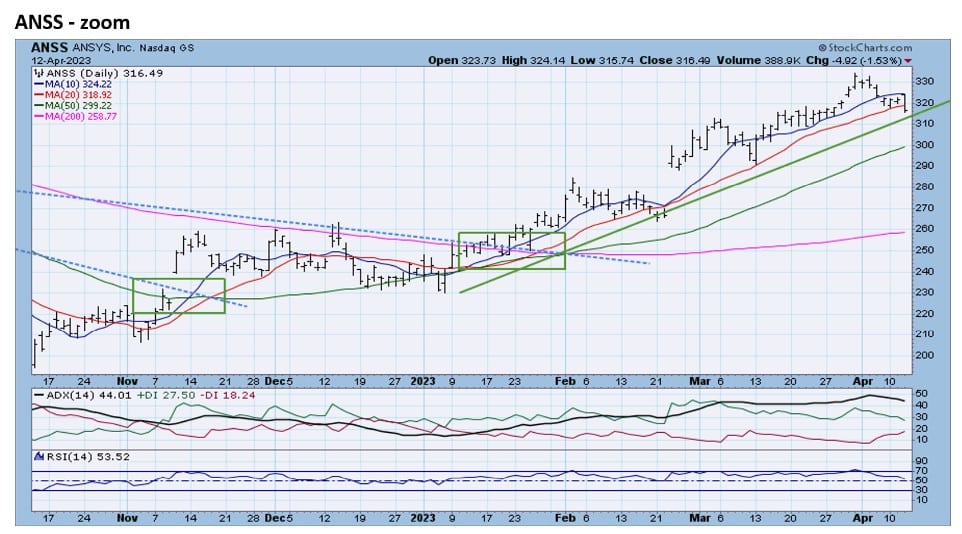Viewport: 962px width, 534px height.
Task: Click the 'ANSS - zoom' heading
Action: click(72, 23)
